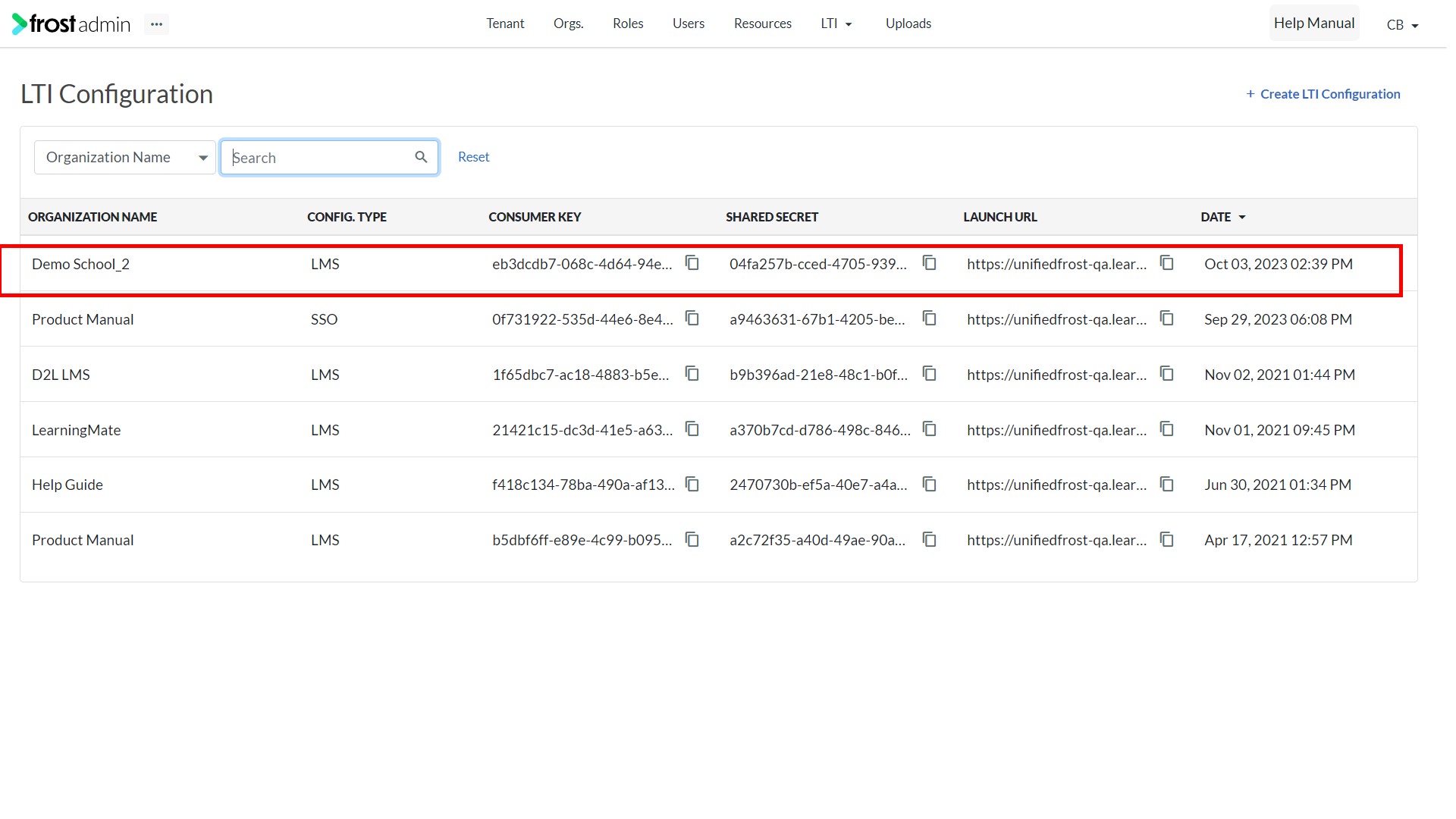This screenshot has width=1456, height=819.
Task: Copy launch URL in Apr 17, 2021 row
Action: click(1166, 539)
